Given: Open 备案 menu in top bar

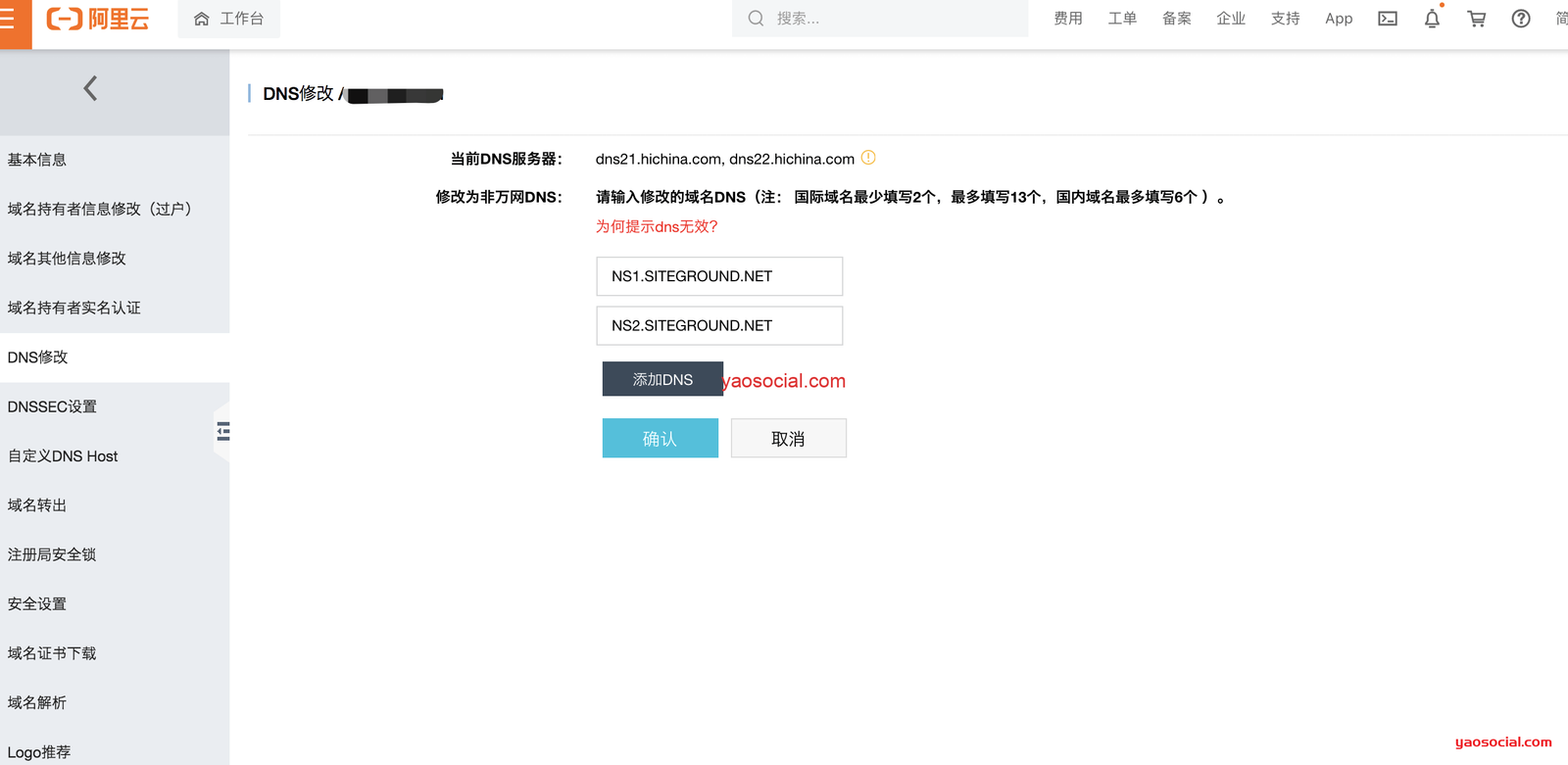Looking at the screenshot, I should [1177, 19].
